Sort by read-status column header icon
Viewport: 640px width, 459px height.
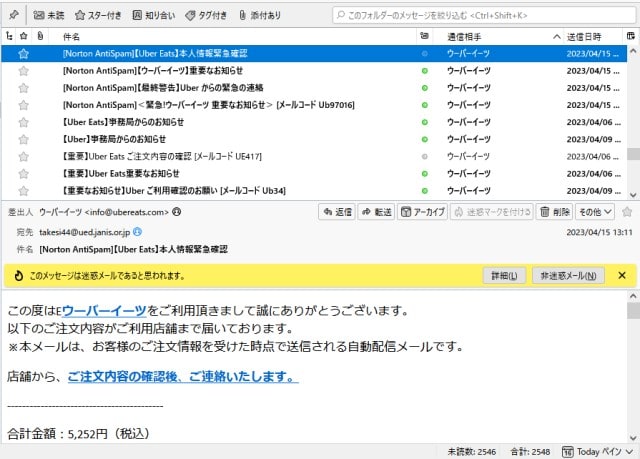(x=424, y=36)
